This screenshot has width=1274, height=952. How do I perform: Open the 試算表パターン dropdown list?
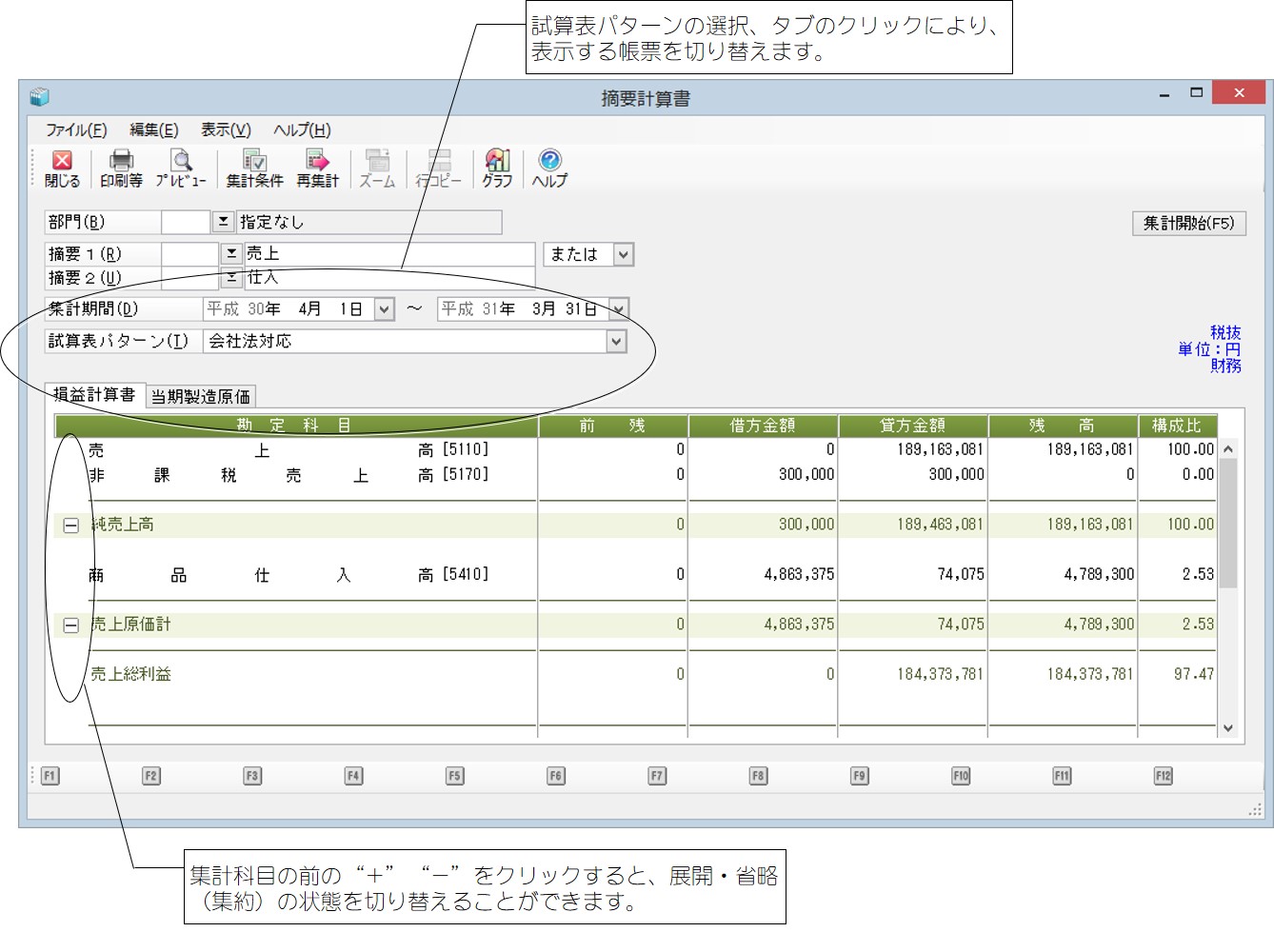click(616, 341)
